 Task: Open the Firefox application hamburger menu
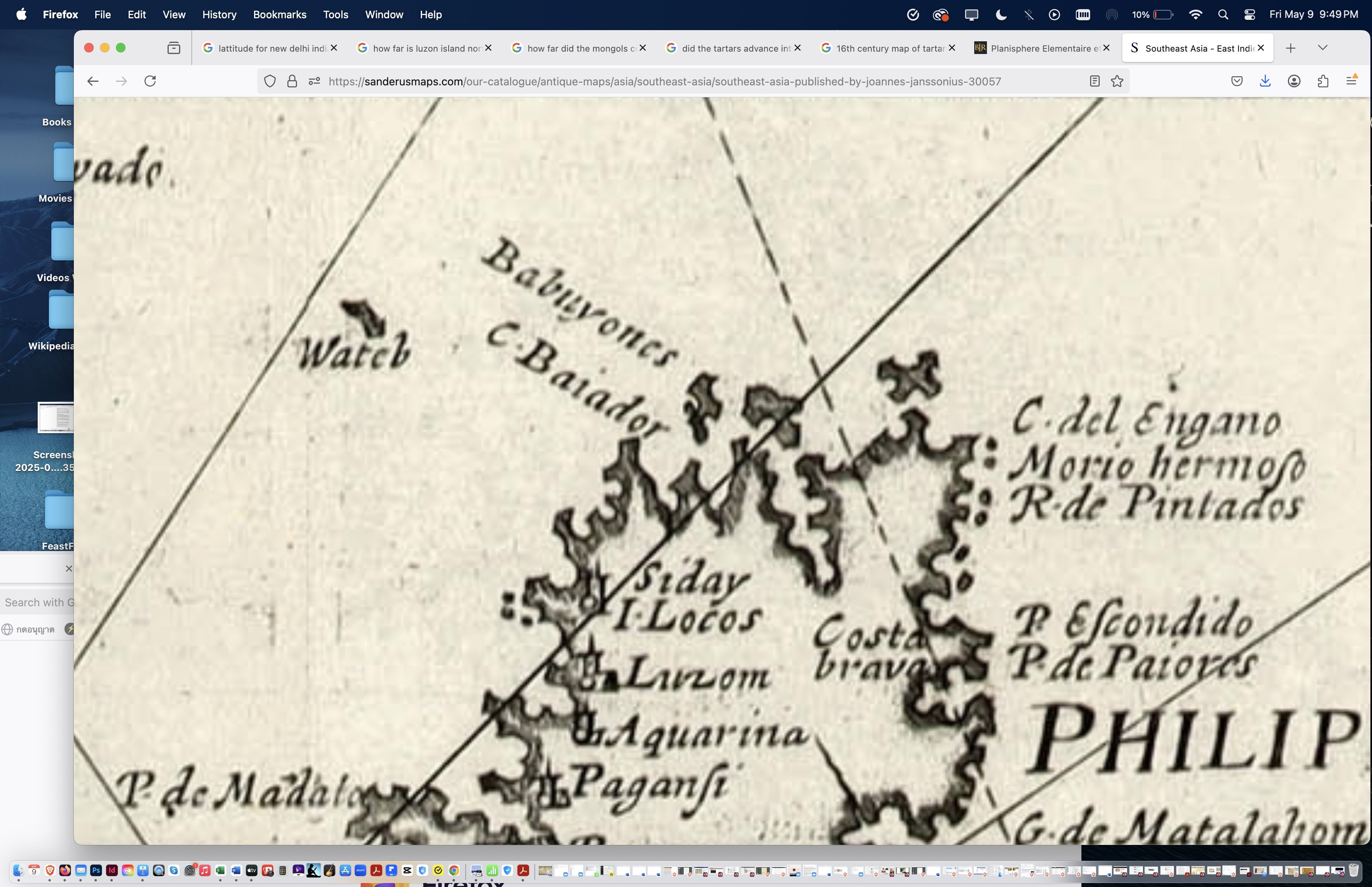pyautogui.click(x=1351, y=81)
